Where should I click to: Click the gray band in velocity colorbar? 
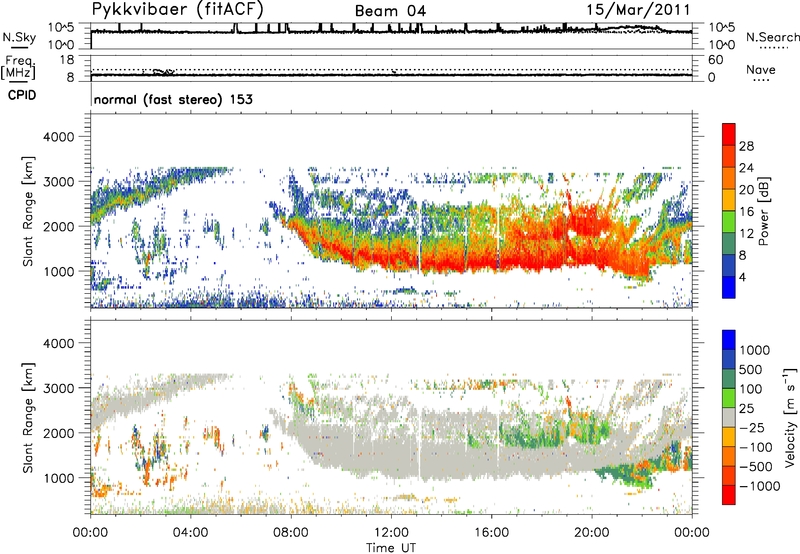[729, 418]
